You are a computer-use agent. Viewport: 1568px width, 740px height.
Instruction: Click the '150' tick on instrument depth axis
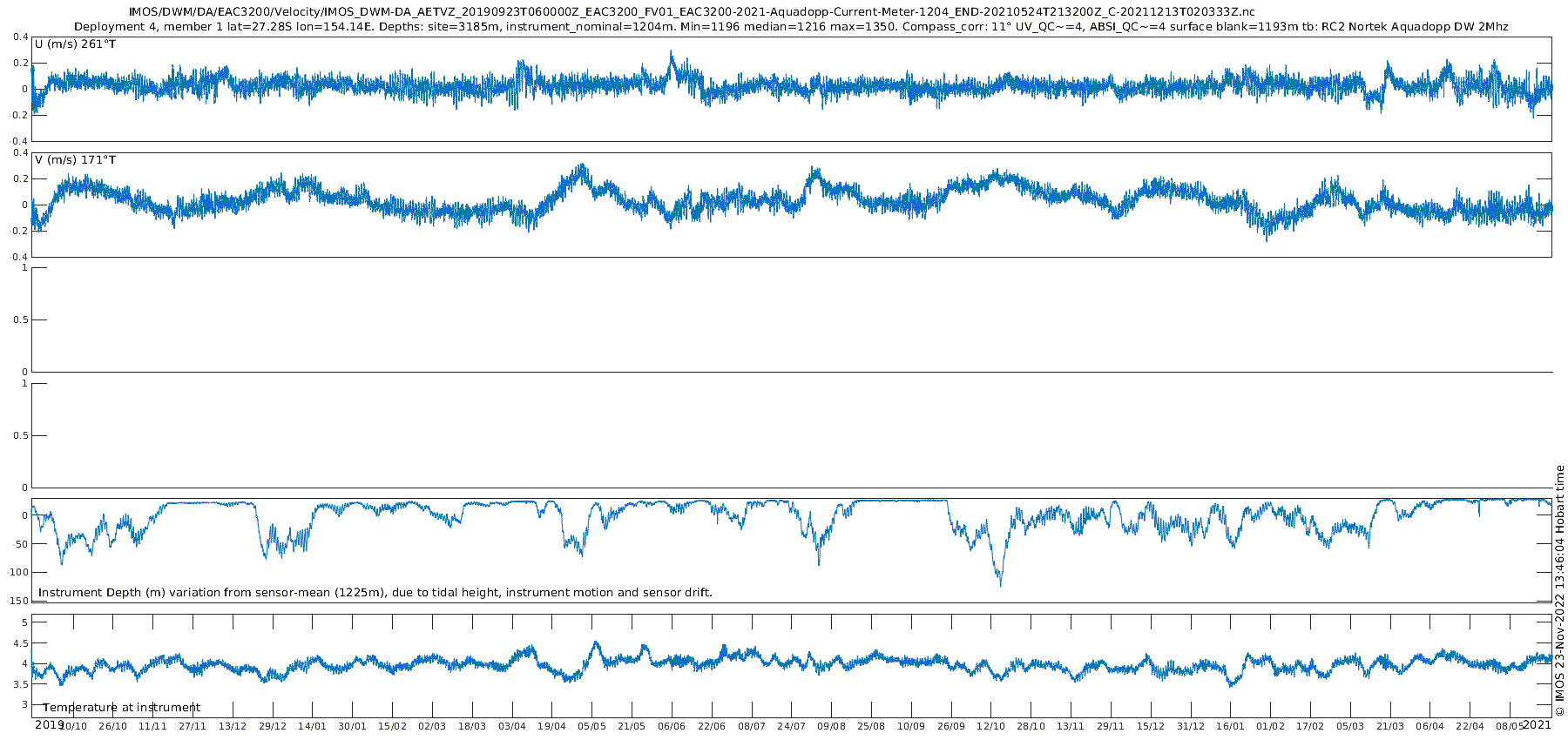19,602
